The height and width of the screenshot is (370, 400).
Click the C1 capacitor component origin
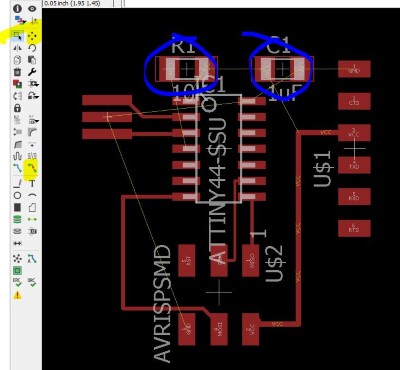coord(282,69)
